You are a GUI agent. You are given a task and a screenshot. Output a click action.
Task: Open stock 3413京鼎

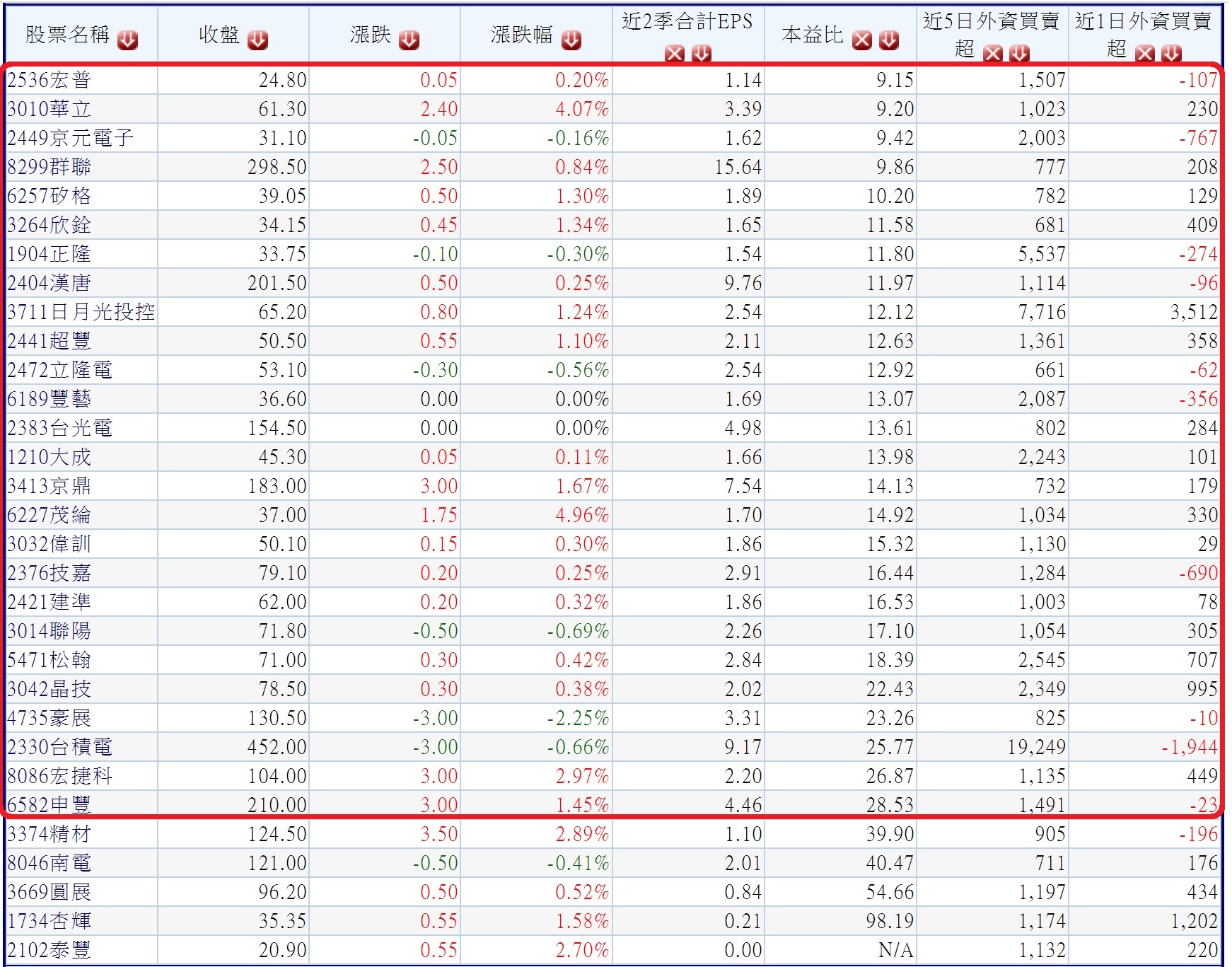coord(50,486)
